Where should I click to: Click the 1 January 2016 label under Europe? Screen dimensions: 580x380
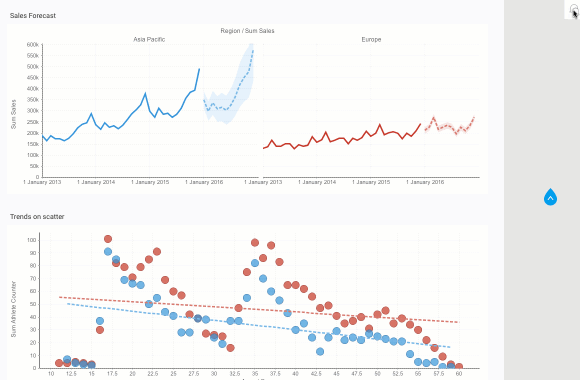(x=425, y=182)
